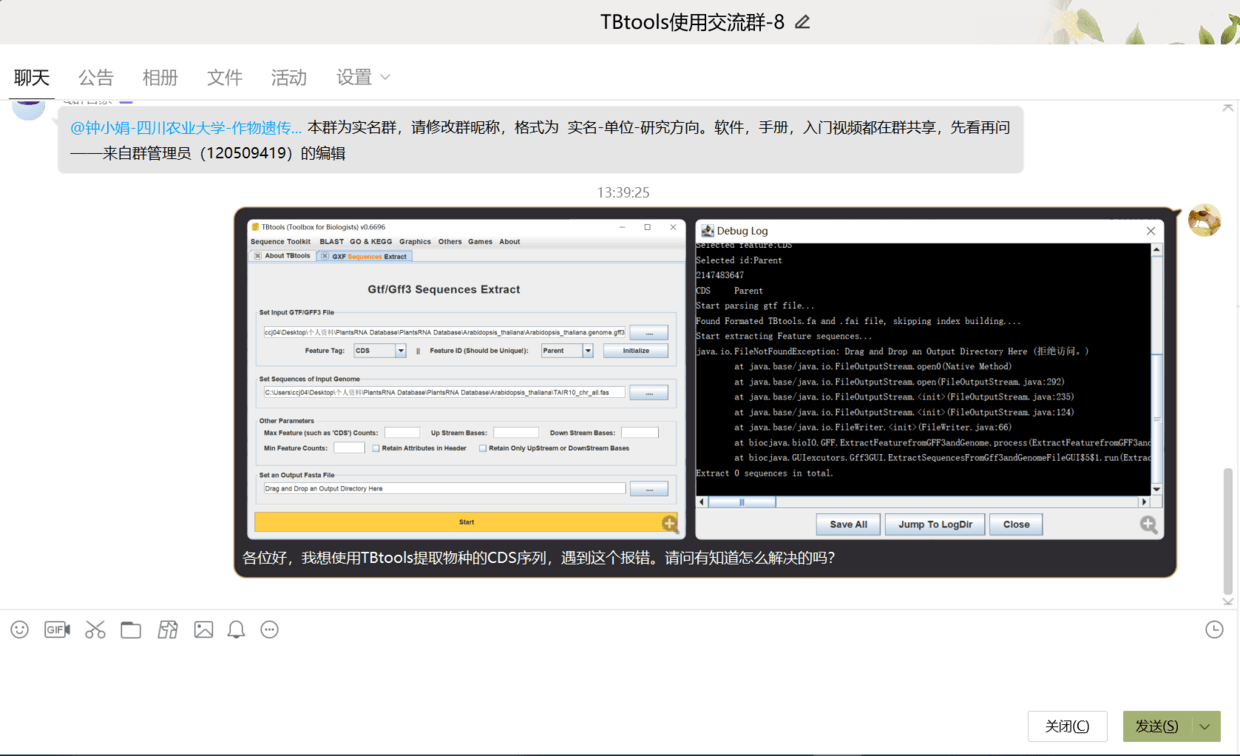This screenshot has height=756, width=1240.
Task: Click the chat scrollbar down arrow
Action: [x=1228, y=601]
